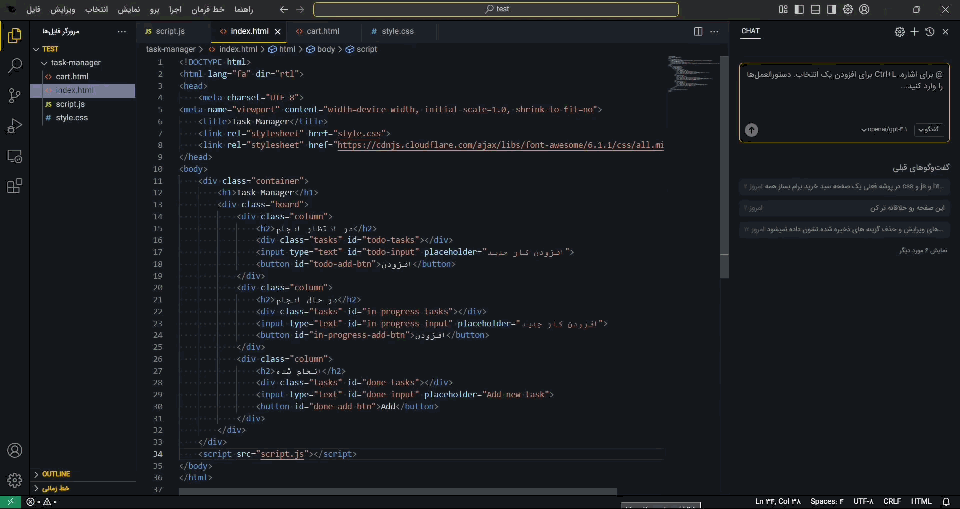Open the Accounts menu in activity bar

tap(15, 450)
